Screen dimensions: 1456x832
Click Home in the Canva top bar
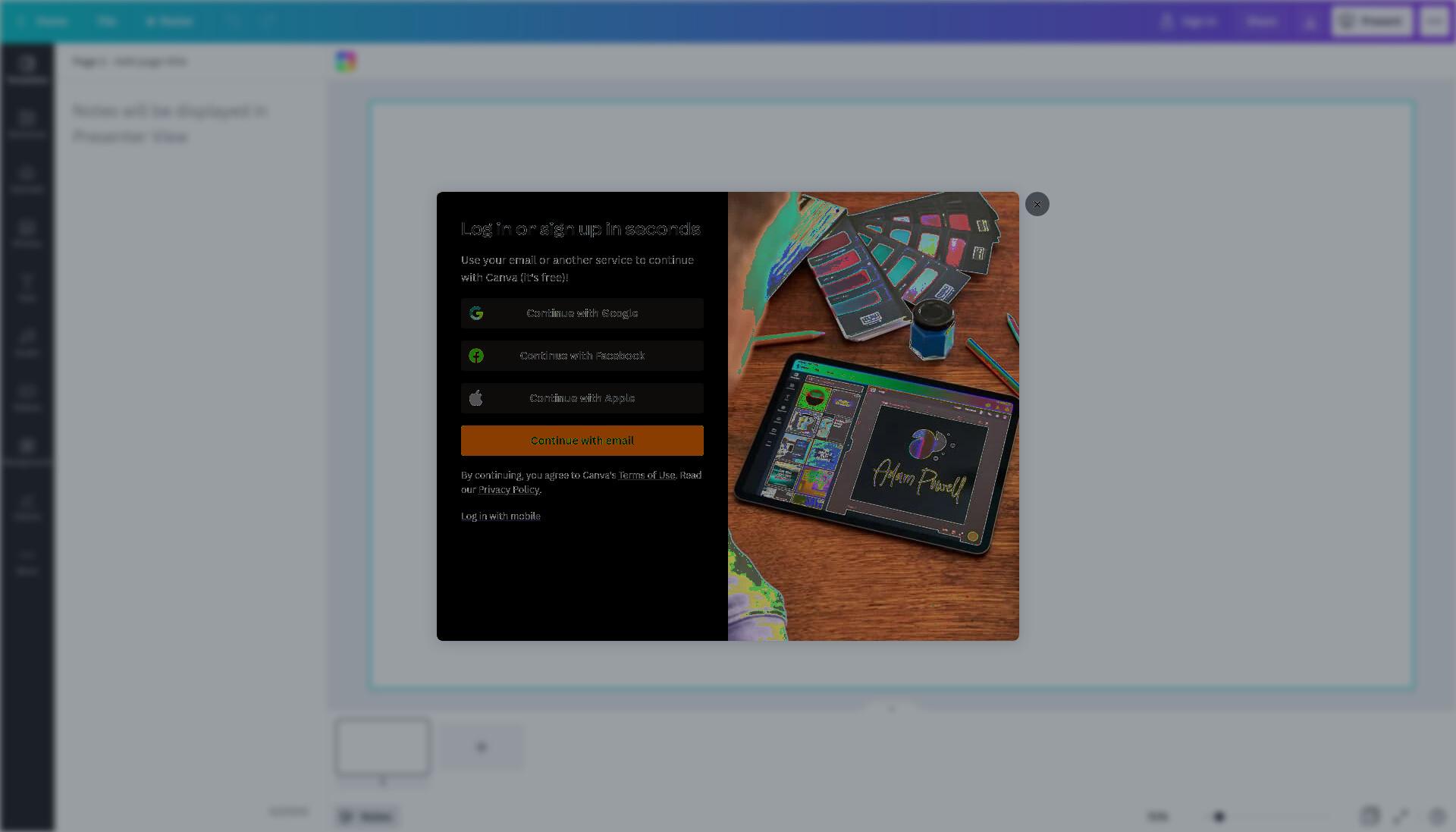(44, 21)
